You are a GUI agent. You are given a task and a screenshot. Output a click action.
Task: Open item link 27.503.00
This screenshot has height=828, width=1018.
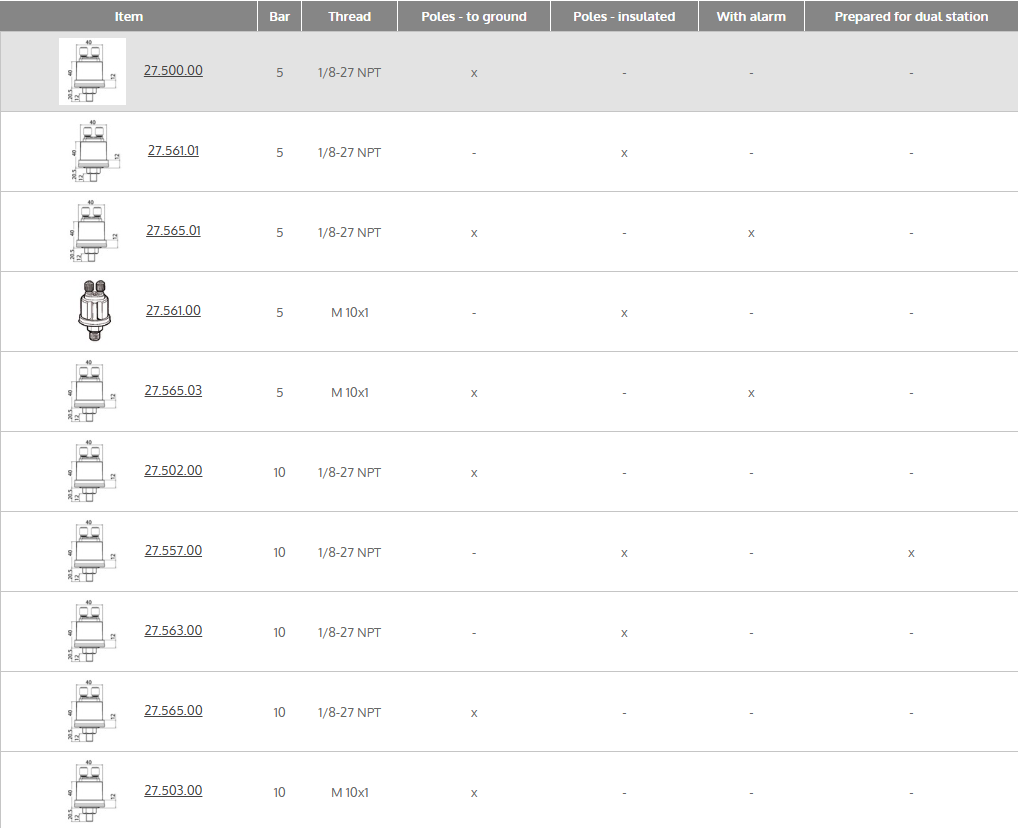click(x=173, y=791)
